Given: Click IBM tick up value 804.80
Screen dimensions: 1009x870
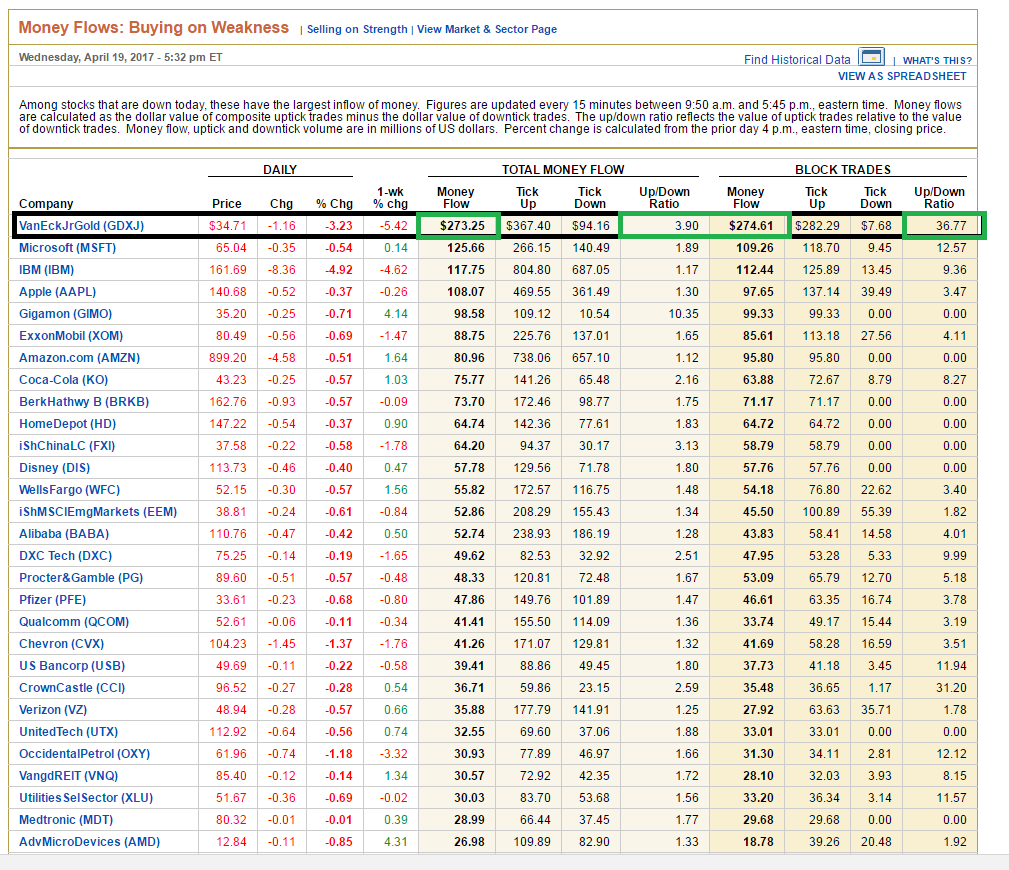Looking at the screenshot, I should click(532, 270).
